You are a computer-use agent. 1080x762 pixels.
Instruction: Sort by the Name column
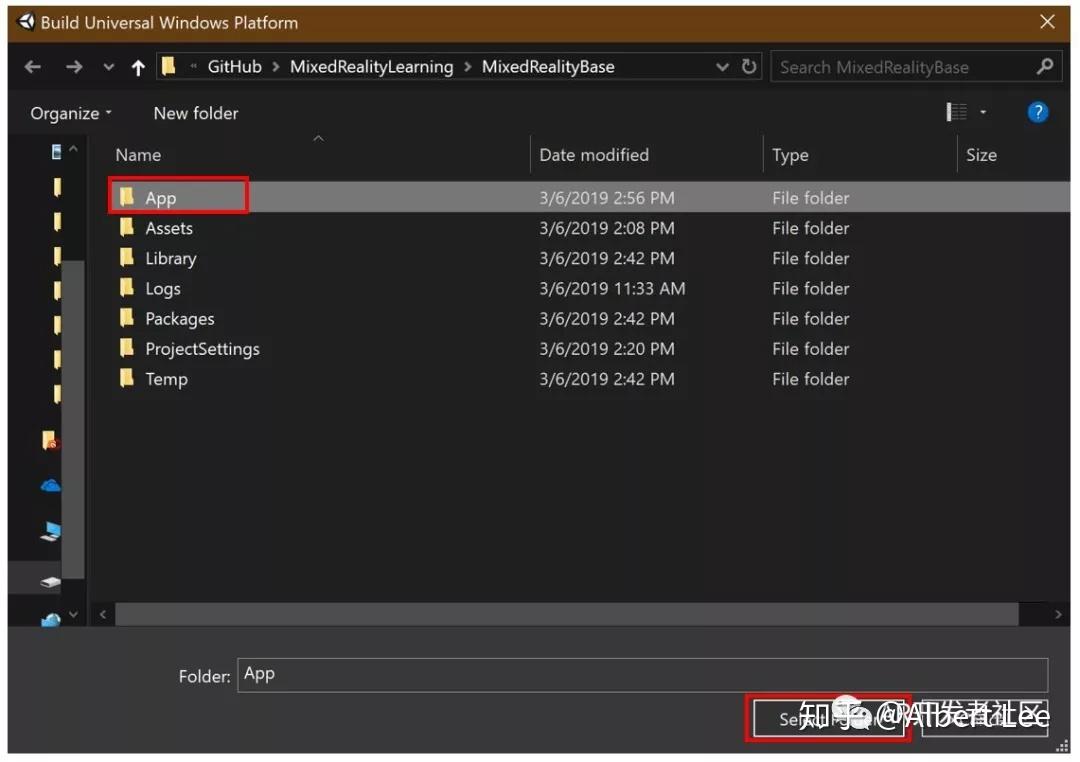(138, 155)
